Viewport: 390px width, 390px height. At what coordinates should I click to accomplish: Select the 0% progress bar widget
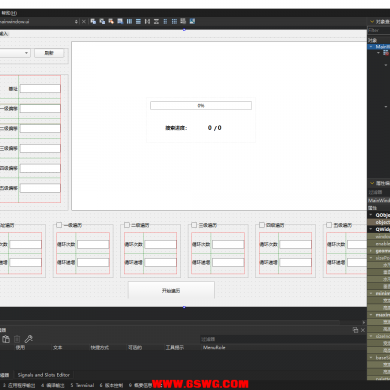201,106
